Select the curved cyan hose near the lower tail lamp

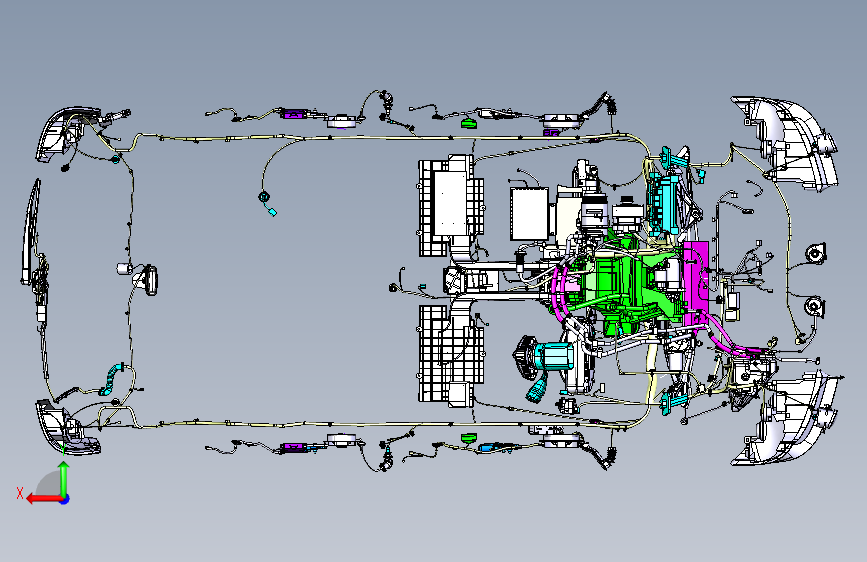pyautogui.click(x=112, y=379)
